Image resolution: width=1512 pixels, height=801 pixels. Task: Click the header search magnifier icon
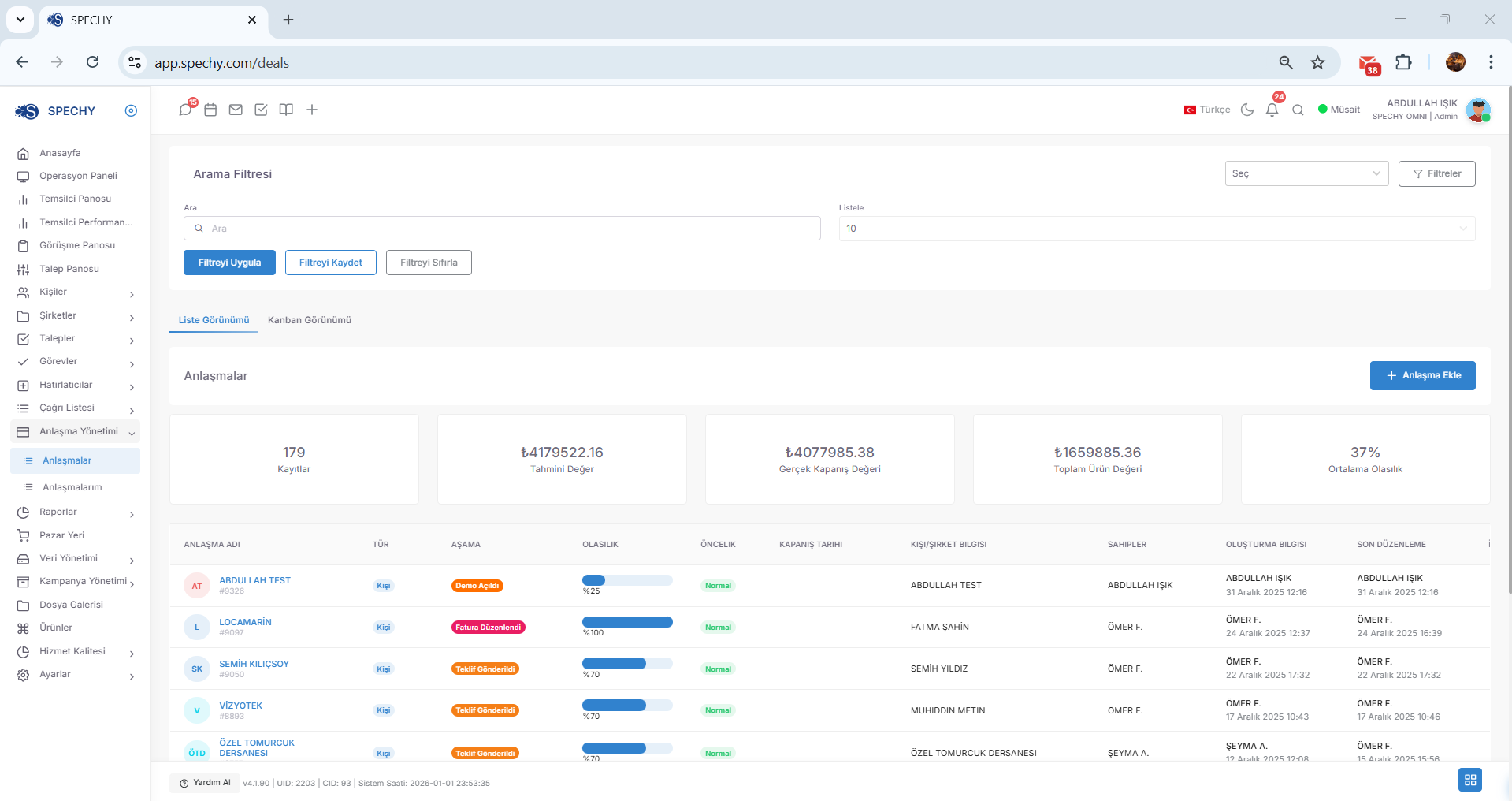[1298, 110]
